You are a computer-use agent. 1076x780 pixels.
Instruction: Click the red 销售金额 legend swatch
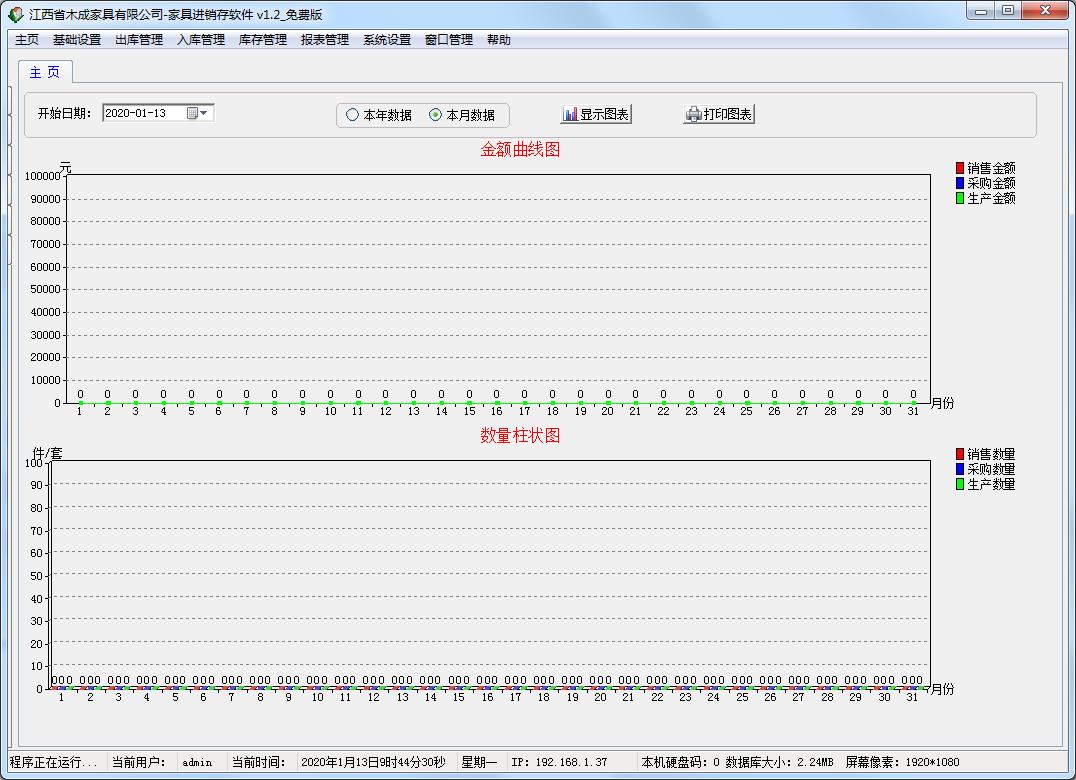tap(960, 168)
